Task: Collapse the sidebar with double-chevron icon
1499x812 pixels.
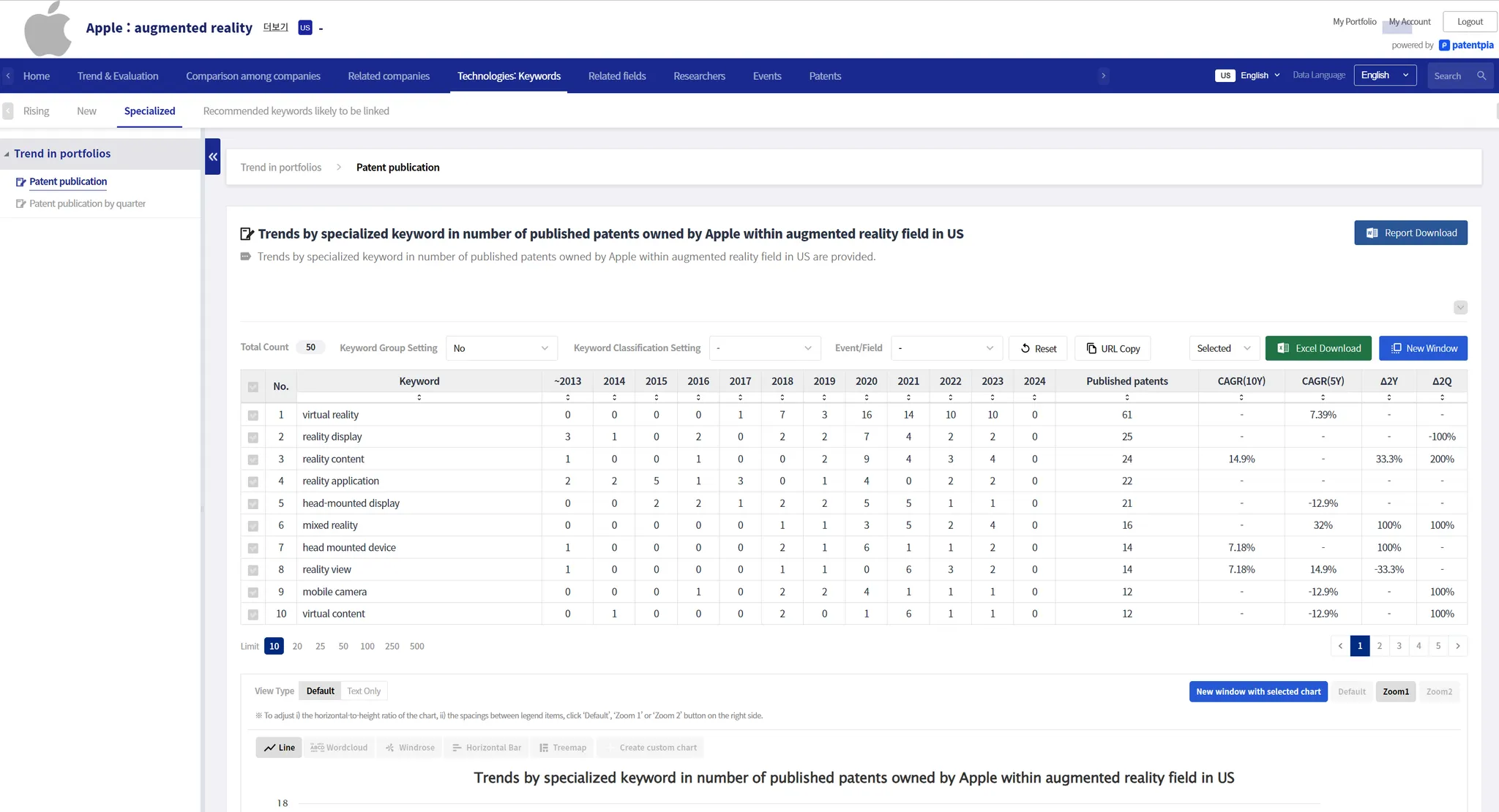Action: (213, 157)
